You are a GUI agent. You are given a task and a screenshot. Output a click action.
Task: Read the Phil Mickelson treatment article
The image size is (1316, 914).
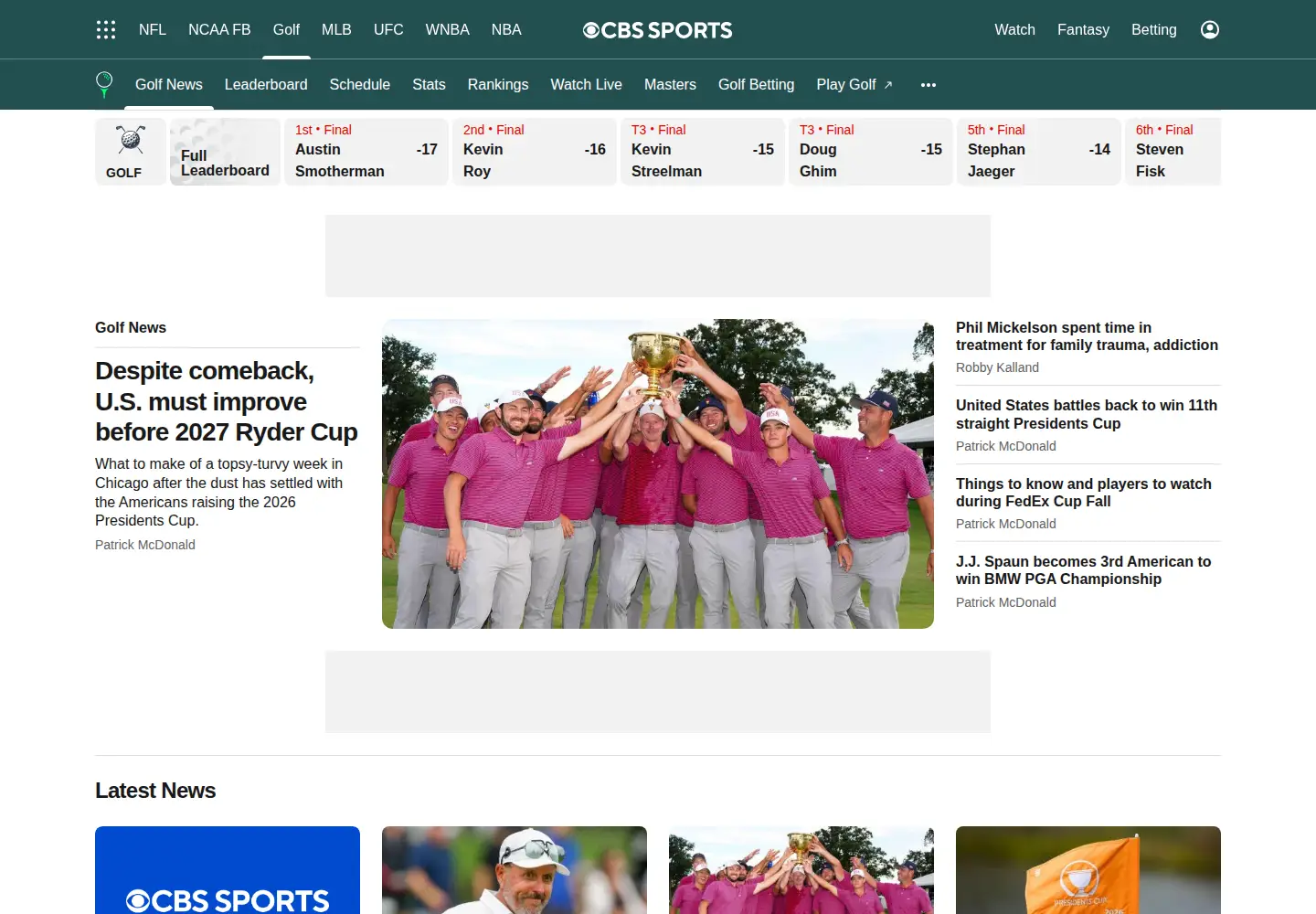[1088, 336]
